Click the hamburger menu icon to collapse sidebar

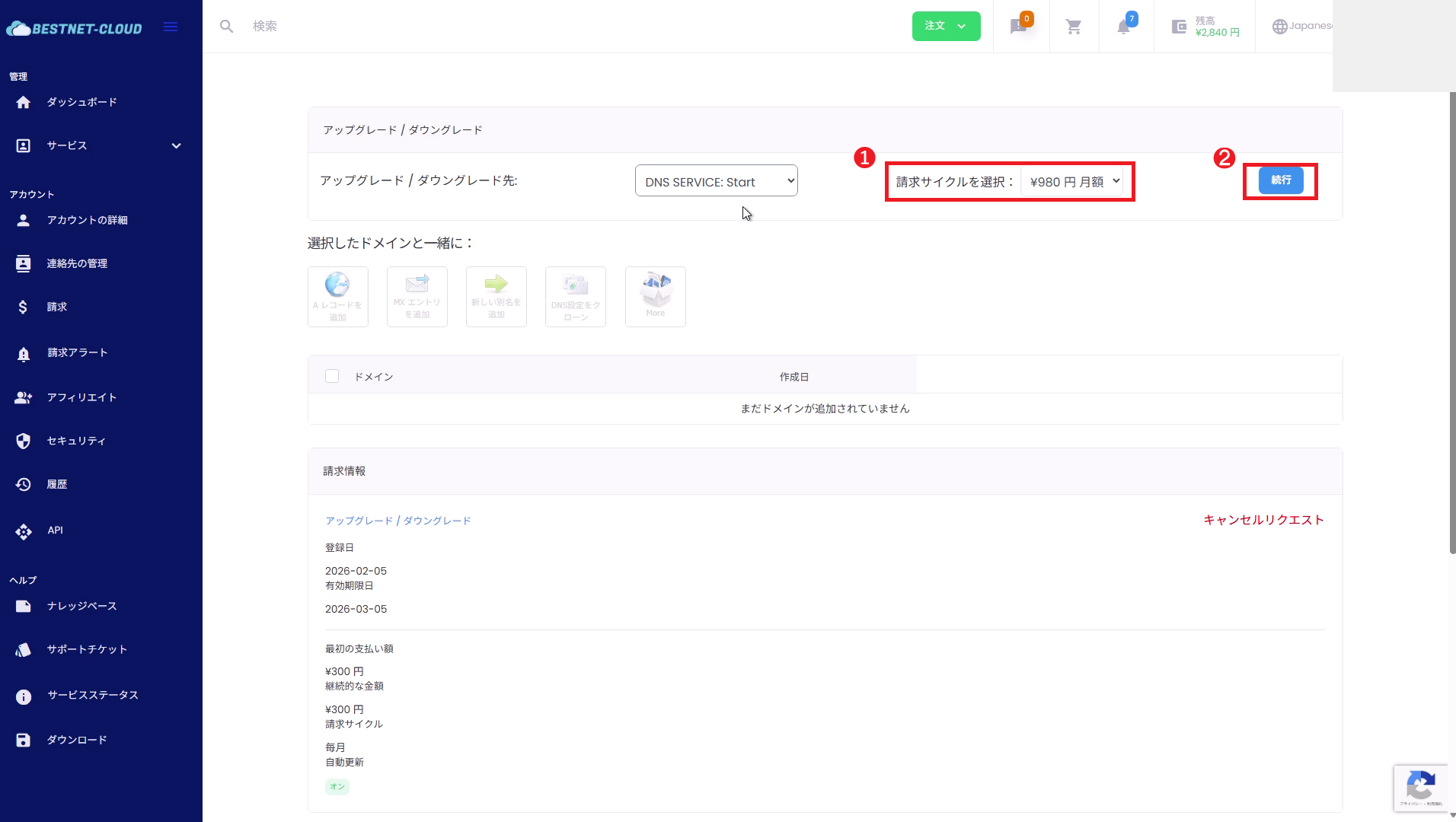pos(171,27)
